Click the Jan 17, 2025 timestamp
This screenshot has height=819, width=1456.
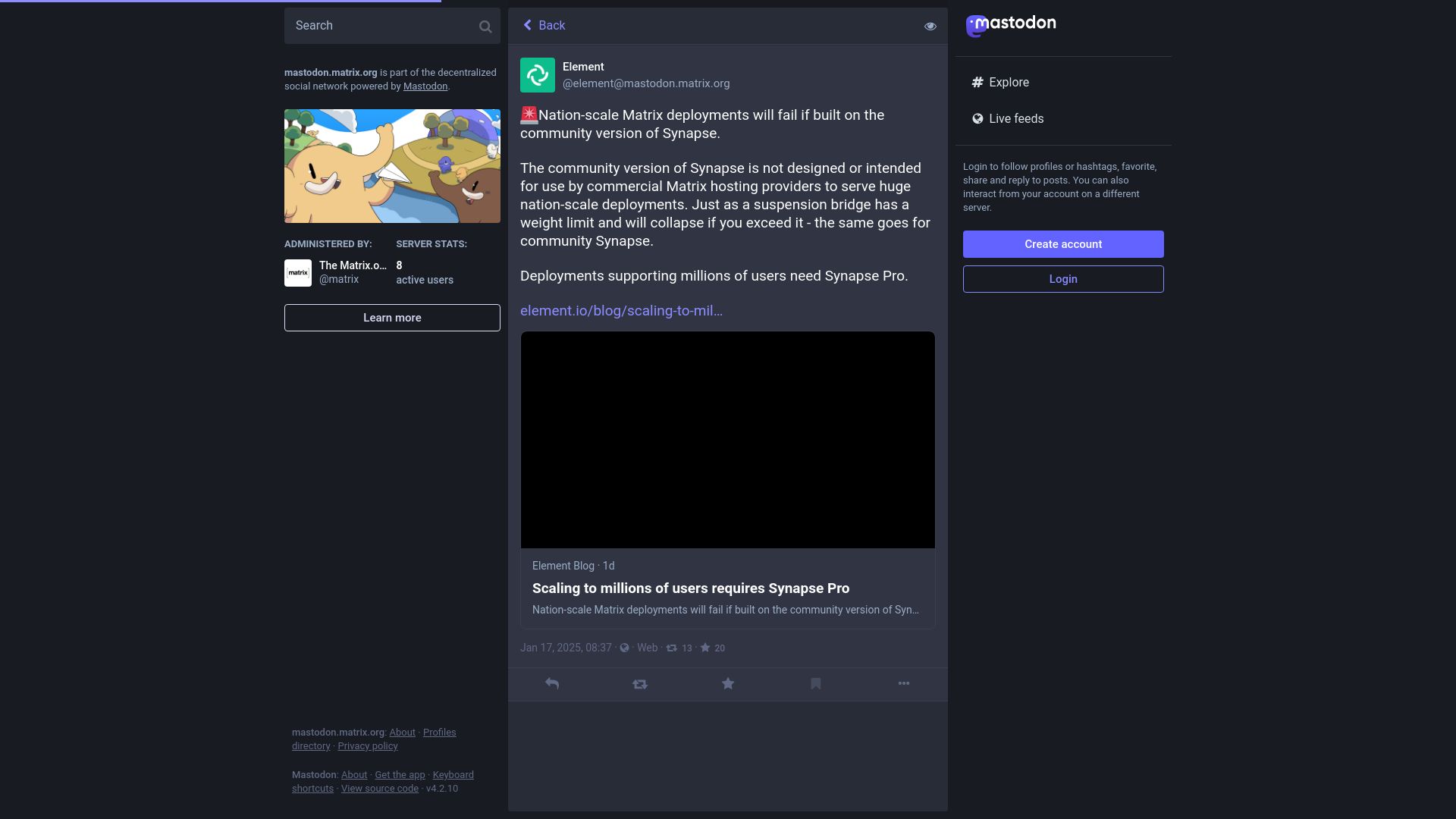point(566,648)
